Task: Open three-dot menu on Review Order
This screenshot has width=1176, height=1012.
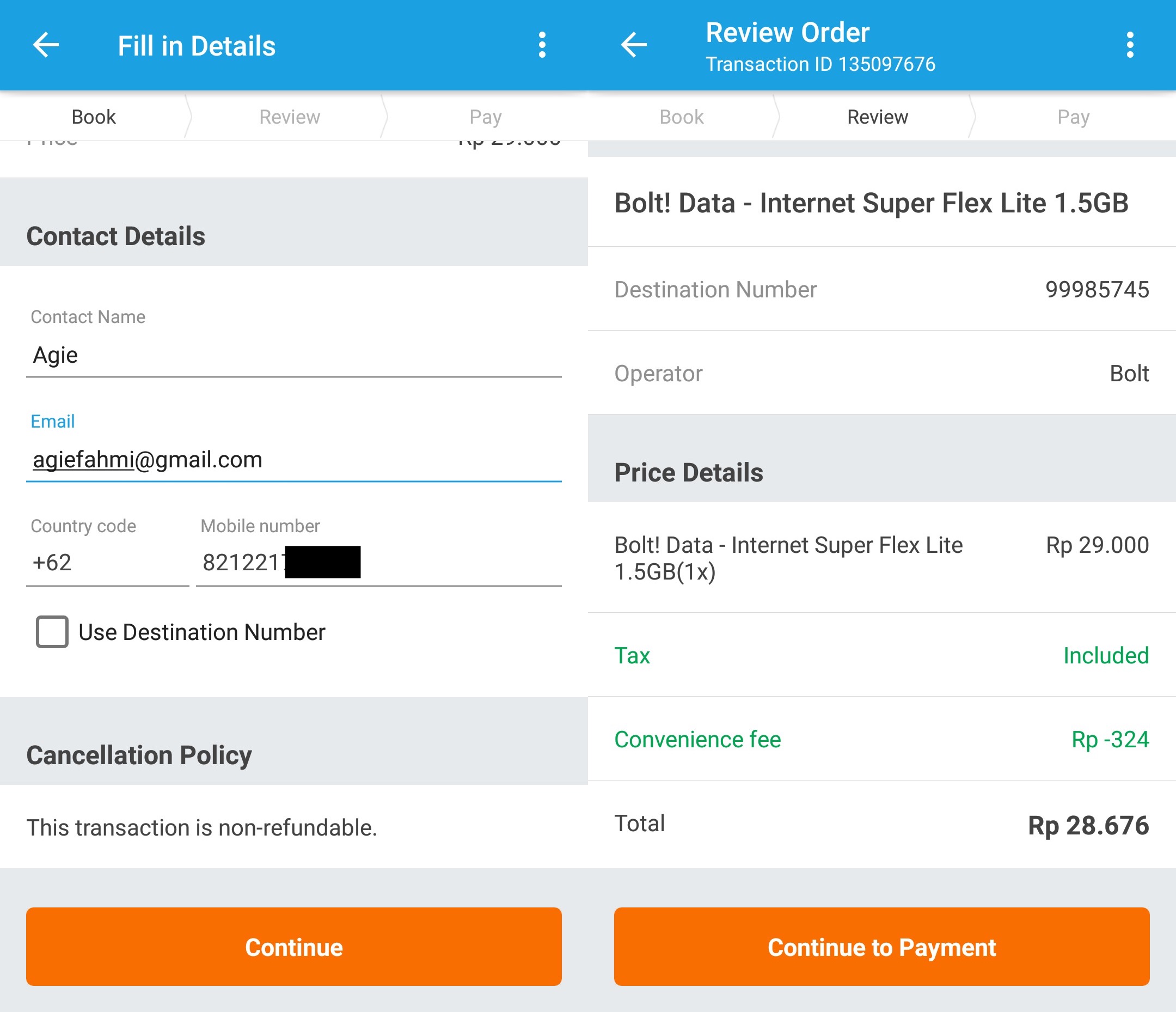Action: (x=1130, y=45)
